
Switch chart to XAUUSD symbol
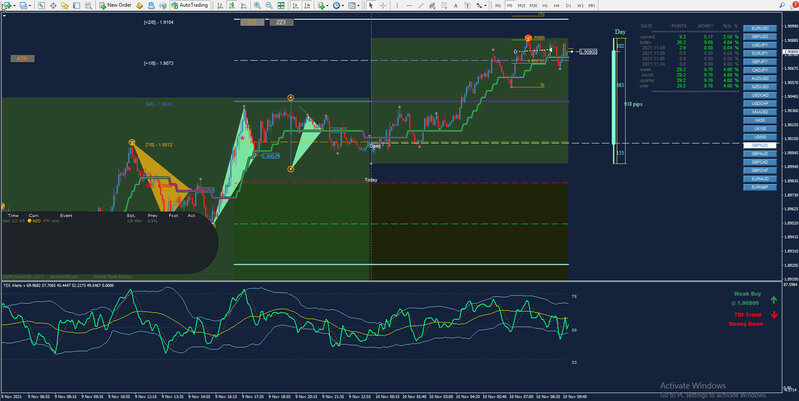click(760, 112)
